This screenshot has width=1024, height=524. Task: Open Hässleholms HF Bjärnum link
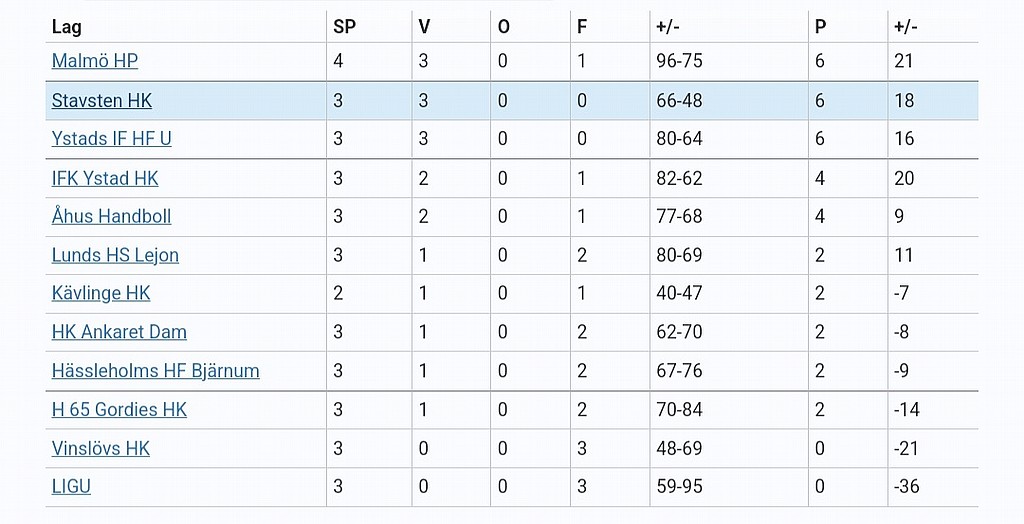point(155,370)
